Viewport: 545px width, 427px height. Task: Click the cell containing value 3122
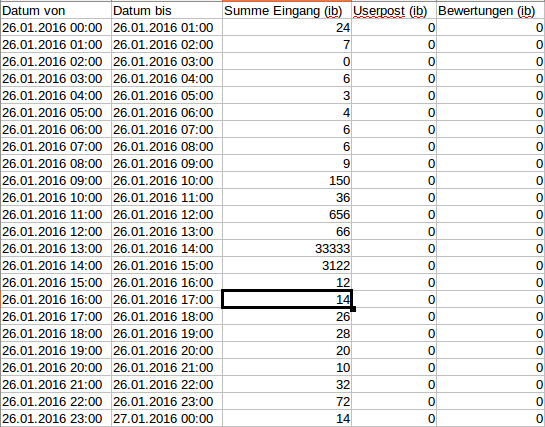coord(287,266)
